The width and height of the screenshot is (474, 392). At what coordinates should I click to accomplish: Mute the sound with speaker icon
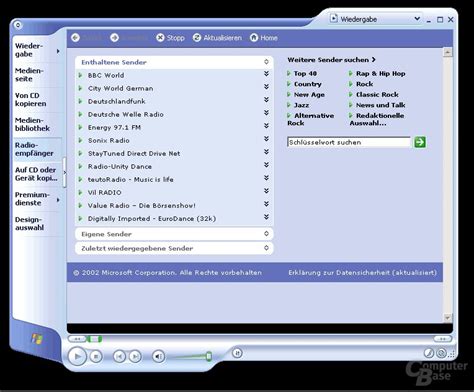coord(159,357)
